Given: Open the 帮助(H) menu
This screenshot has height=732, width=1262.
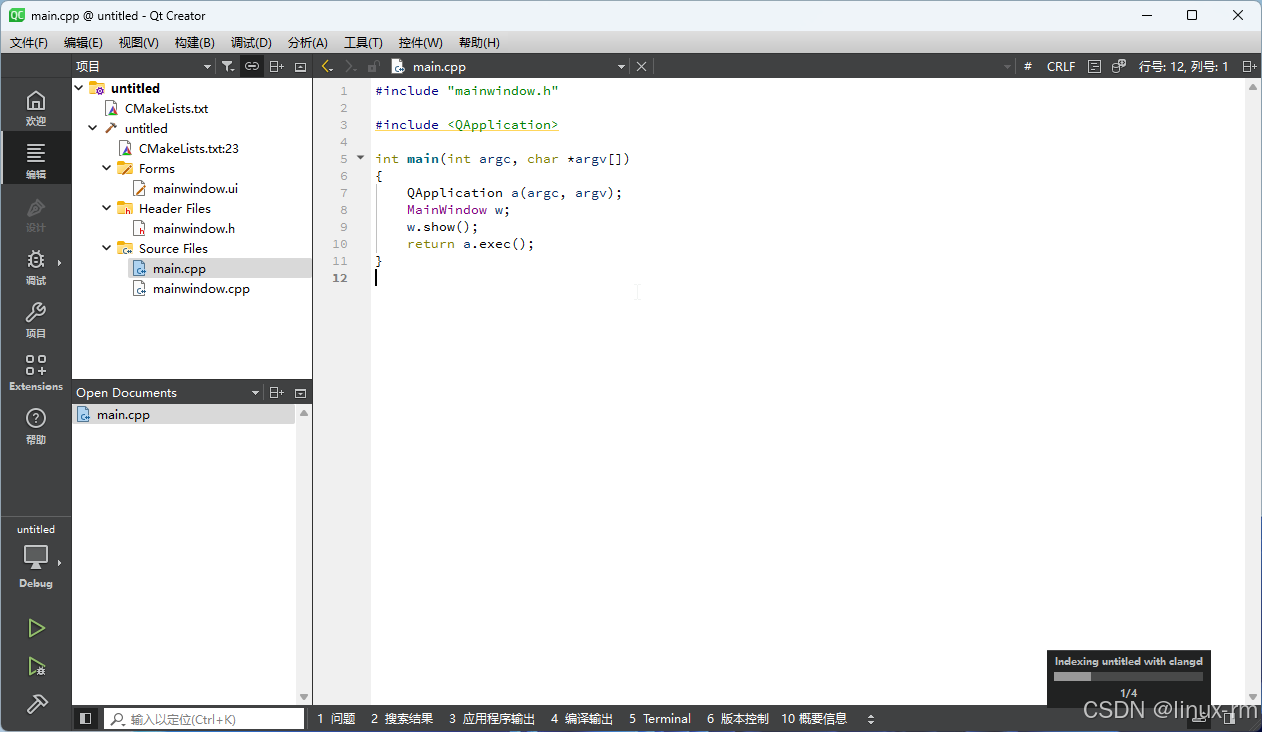Looking at the screenshot, I should [479, 42].
